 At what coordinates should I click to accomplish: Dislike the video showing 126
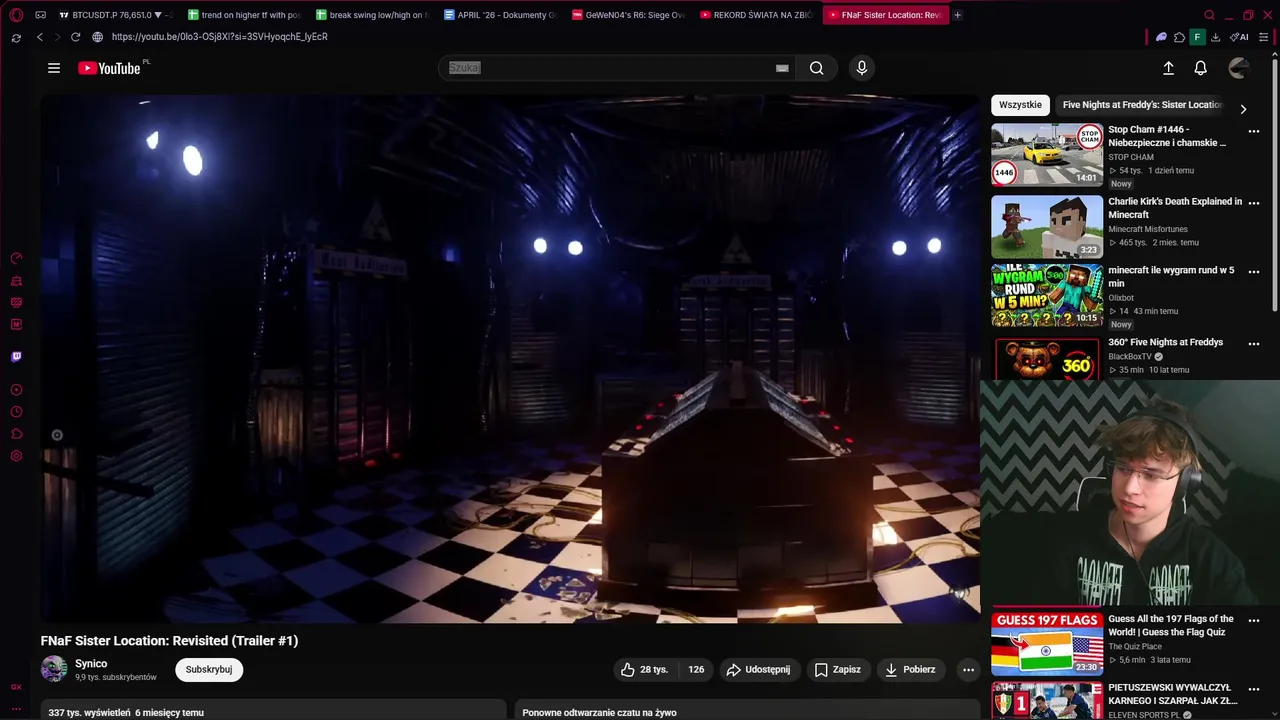click(696, 670)
